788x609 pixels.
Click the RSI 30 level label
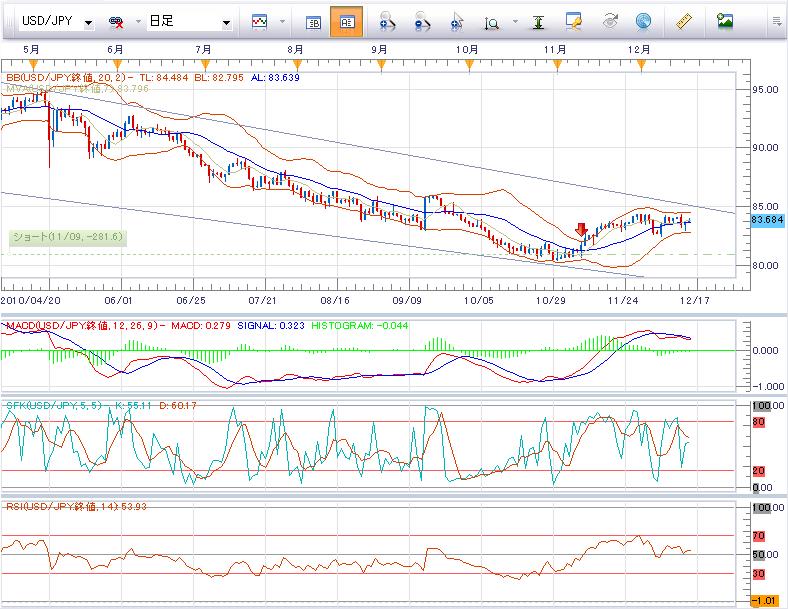click(758, 573)
